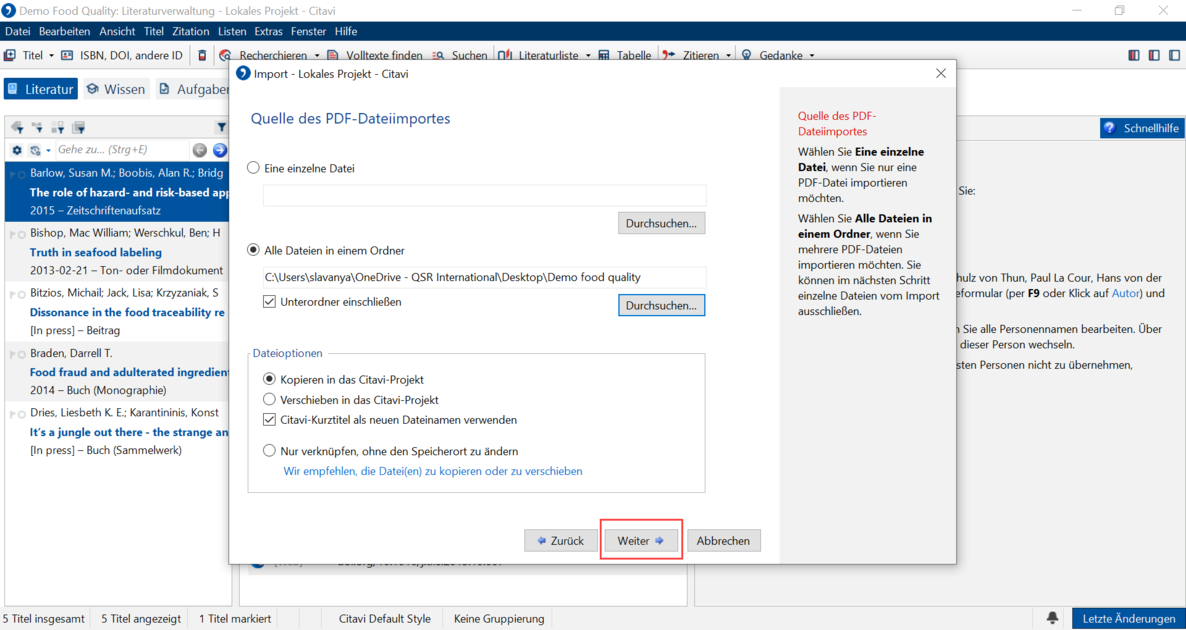Click the Suchen search icon
Screen dimensions: 1186x630
tap(439, 55)
